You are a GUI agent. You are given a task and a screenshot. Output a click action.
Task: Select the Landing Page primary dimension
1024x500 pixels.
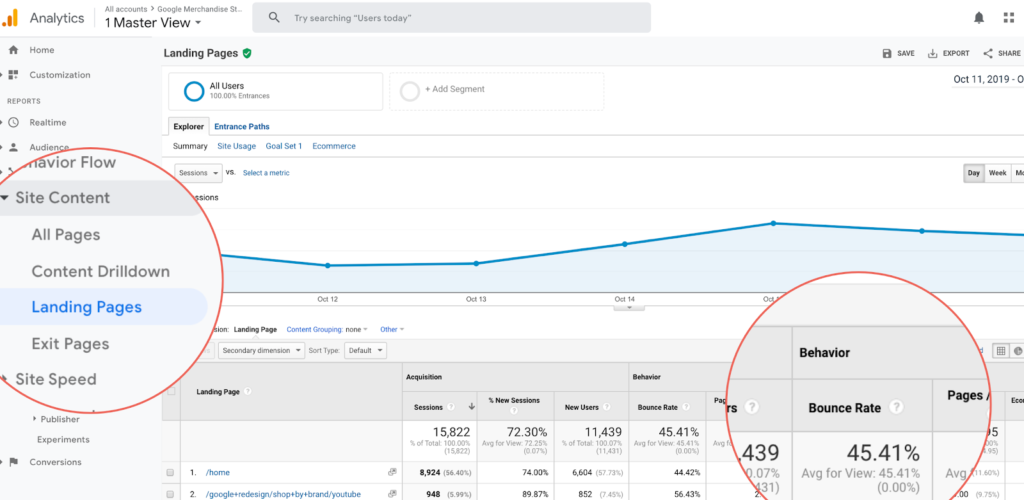(255, 330)
